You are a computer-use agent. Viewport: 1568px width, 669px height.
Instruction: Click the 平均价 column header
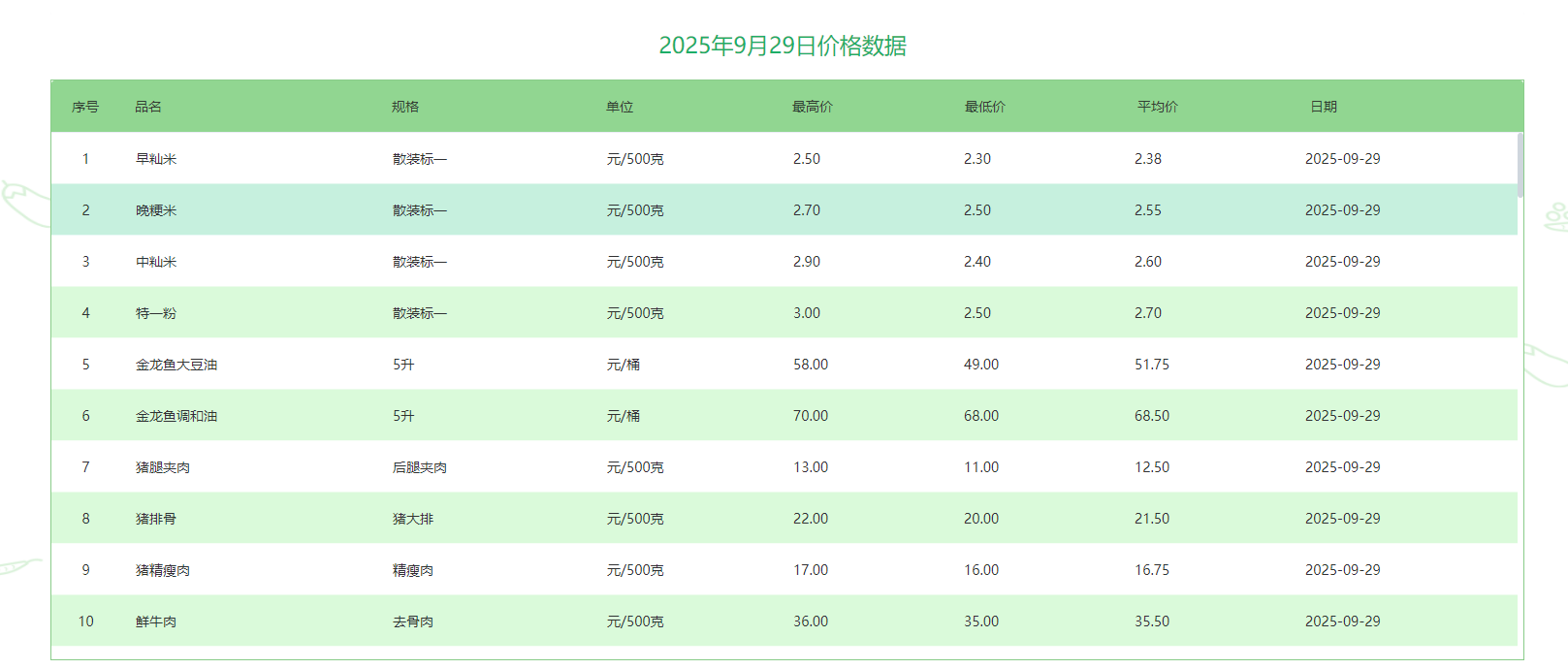click(x=1158, y=107)
